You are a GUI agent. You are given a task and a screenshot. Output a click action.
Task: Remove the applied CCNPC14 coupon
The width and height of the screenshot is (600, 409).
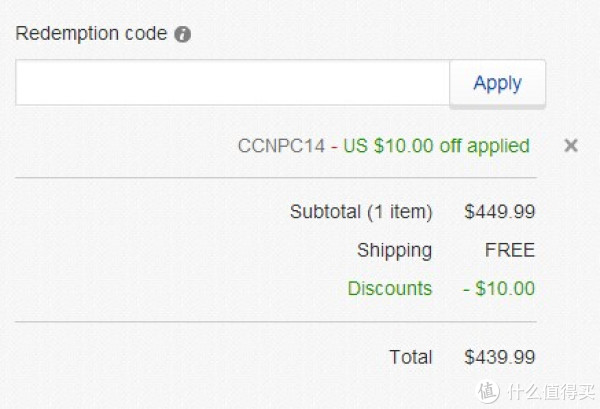571,145
